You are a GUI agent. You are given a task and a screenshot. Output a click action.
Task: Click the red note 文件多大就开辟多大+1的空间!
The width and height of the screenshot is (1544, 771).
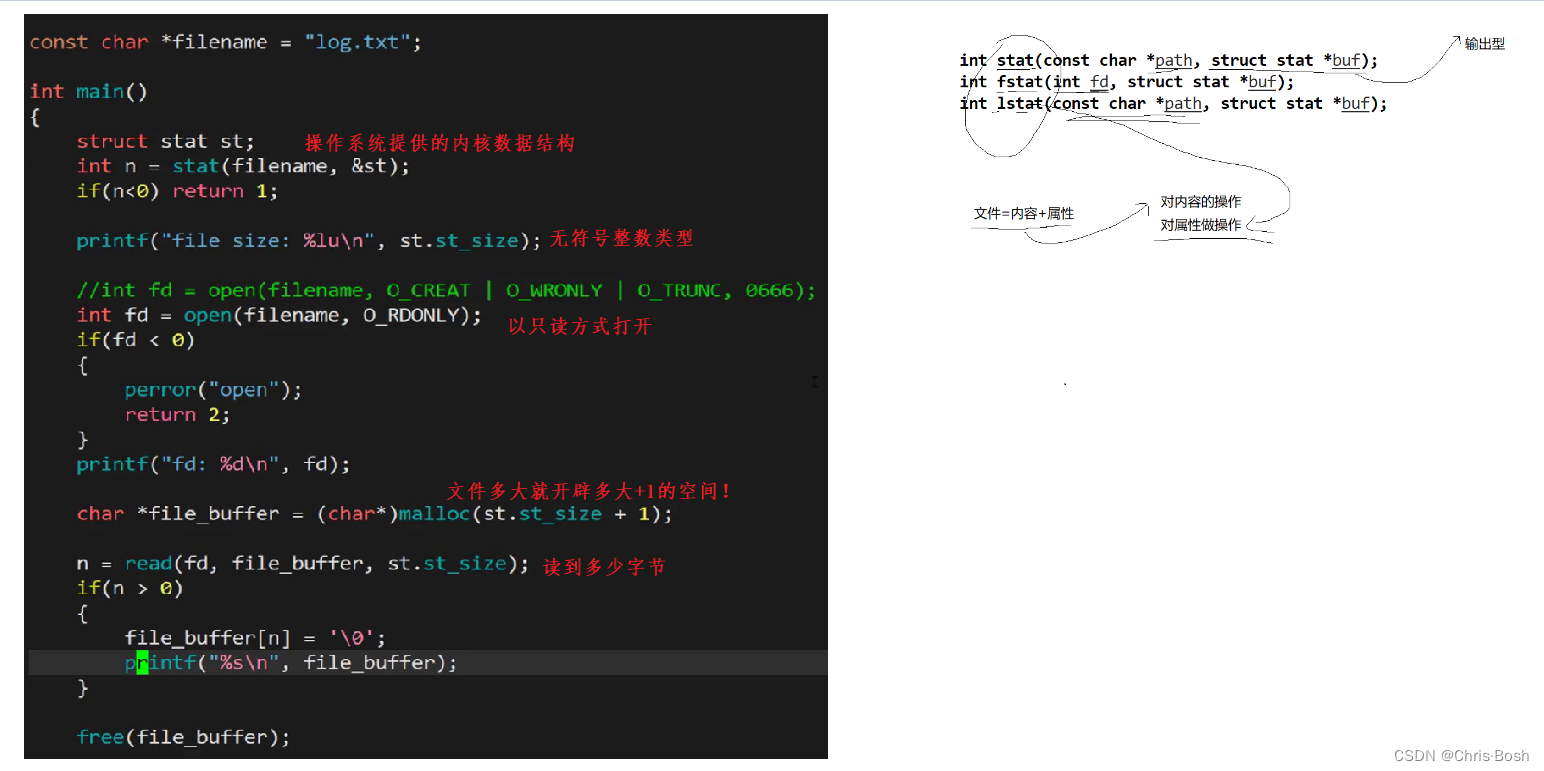(589, 491)
